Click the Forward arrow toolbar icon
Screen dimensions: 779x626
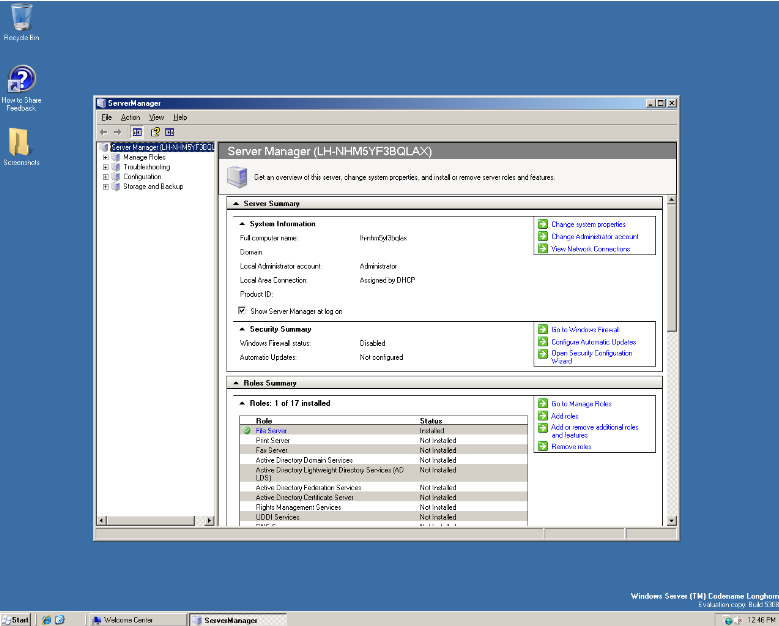coord(118,132)
